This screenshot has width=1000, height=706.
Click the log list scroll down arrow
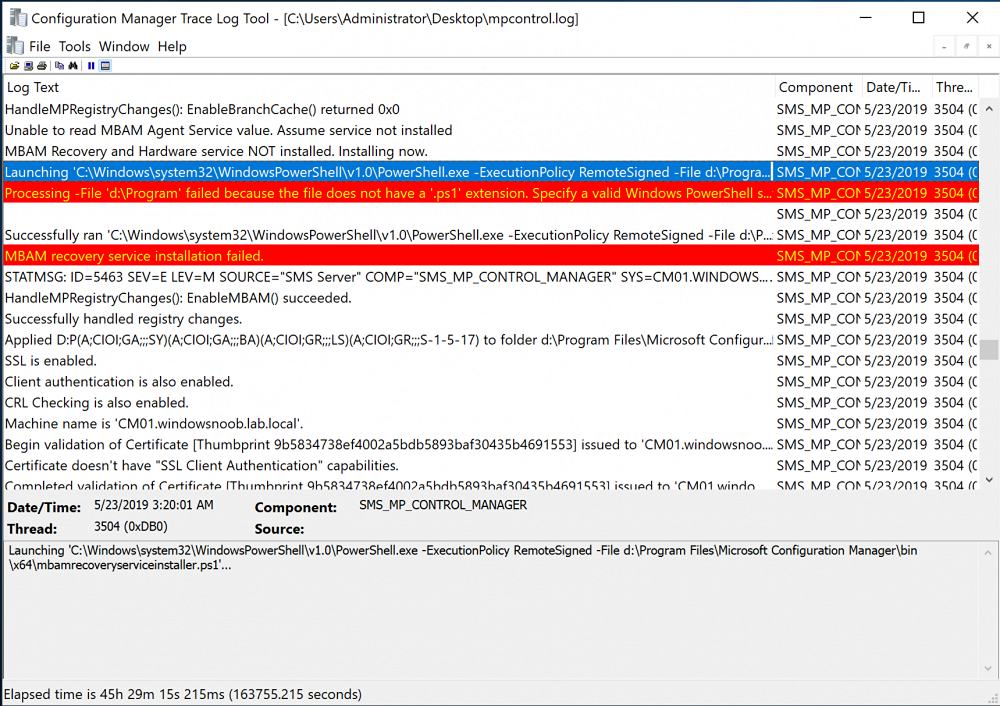click(x=989, y=480)
